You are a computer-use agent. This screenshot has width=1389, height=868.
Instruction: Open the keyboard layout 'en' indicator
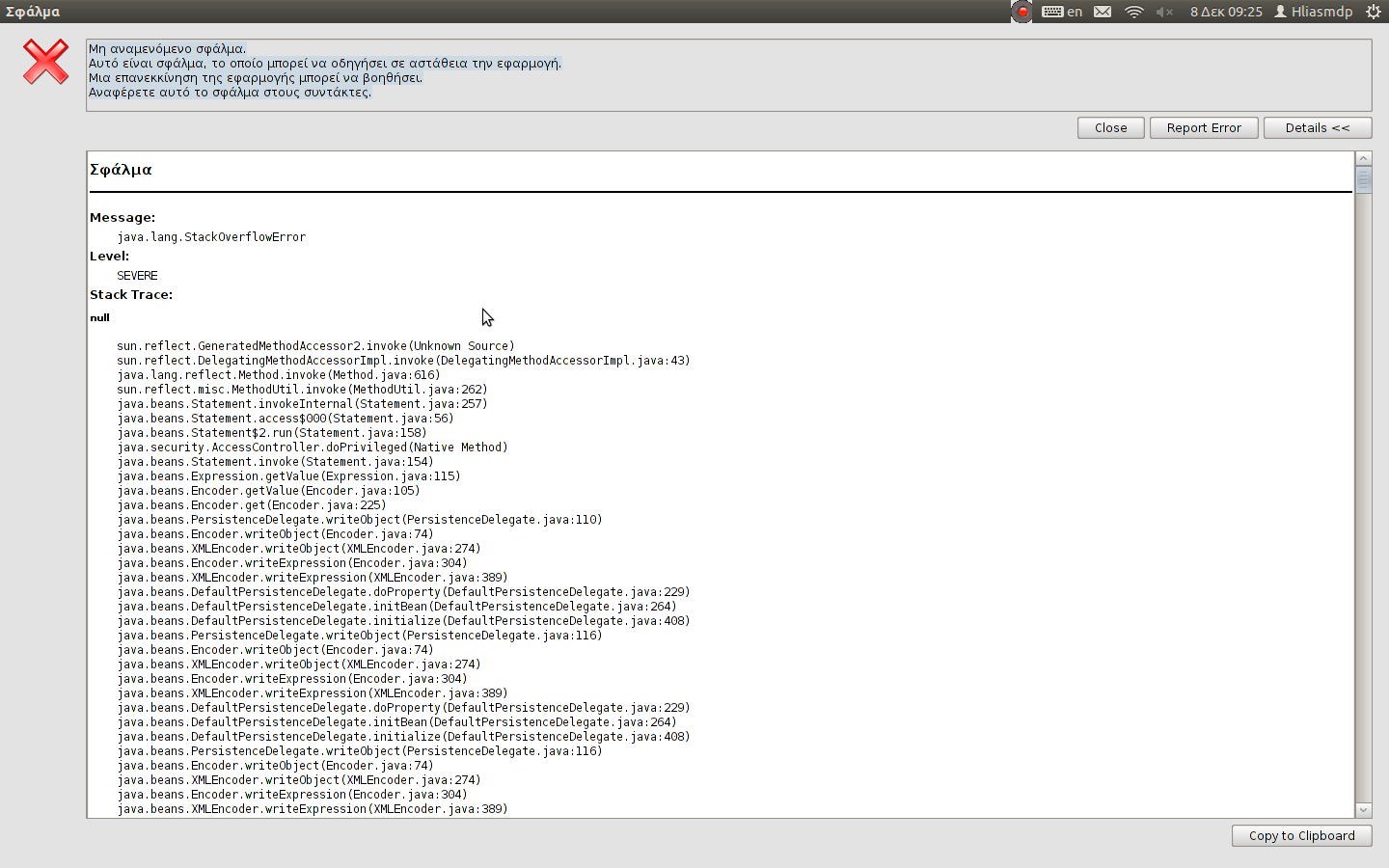1062,12
